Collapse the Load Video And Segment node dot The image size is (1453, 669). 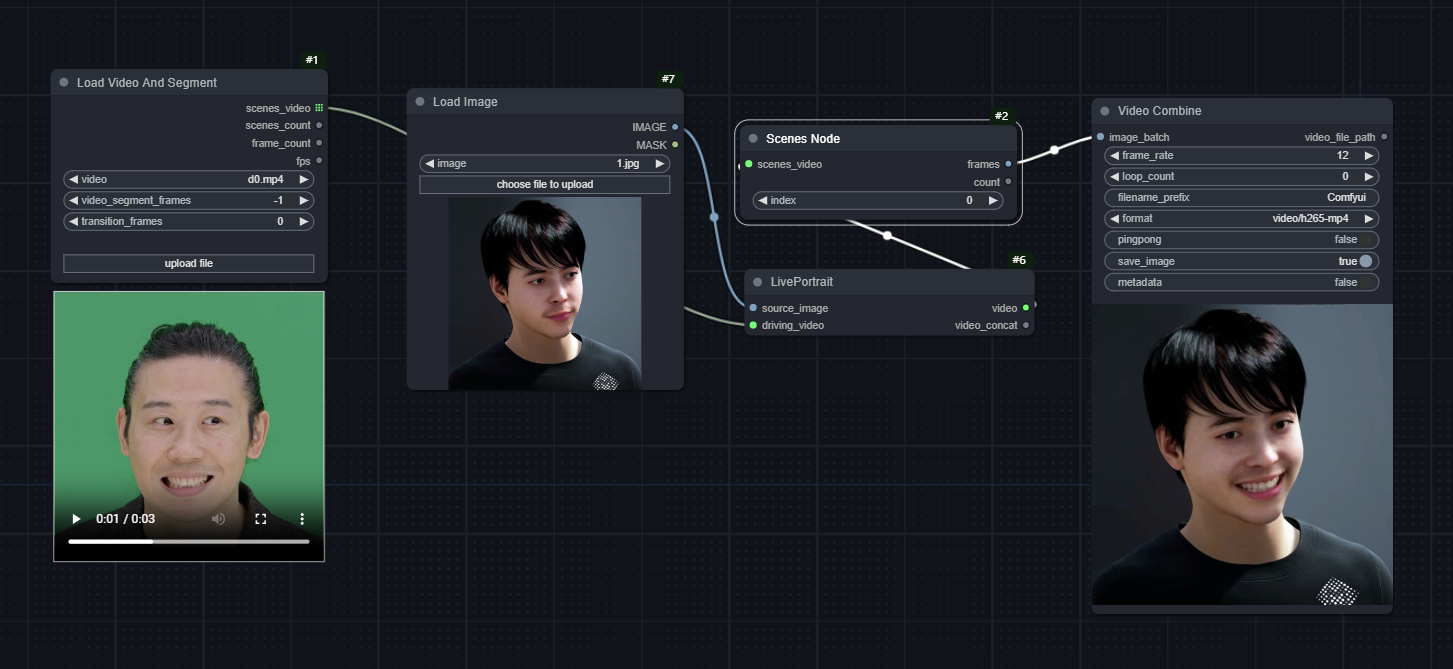tap(64, 83)
